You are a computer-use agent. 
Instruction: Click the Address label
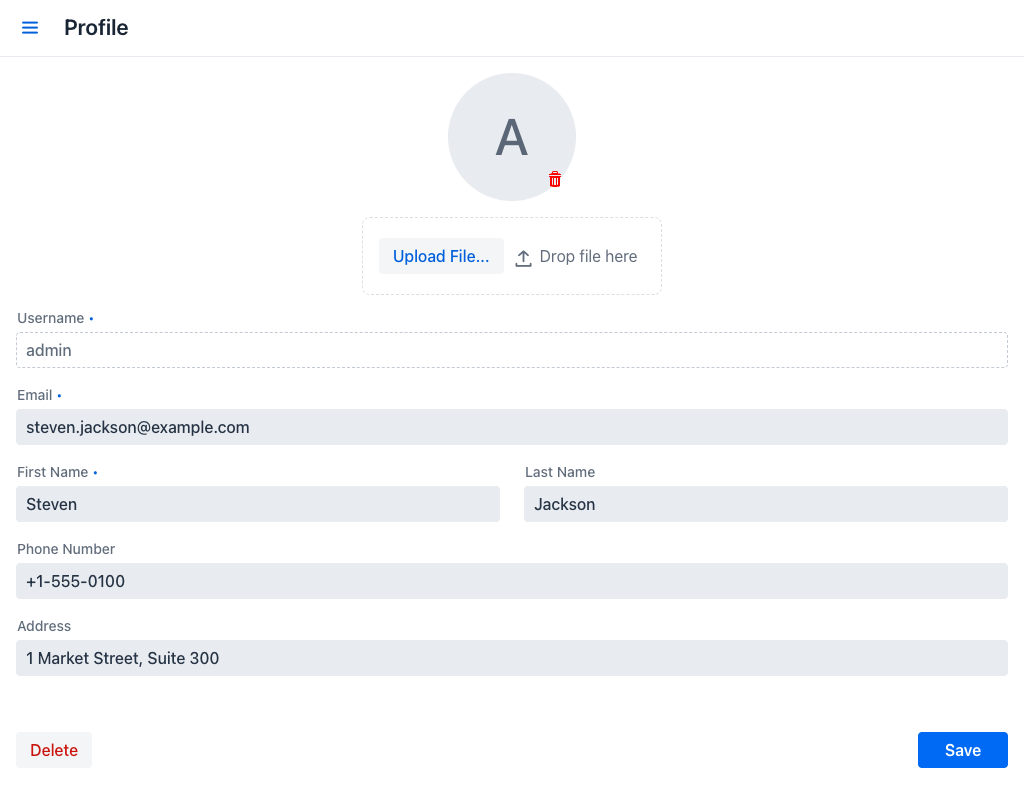44,626
